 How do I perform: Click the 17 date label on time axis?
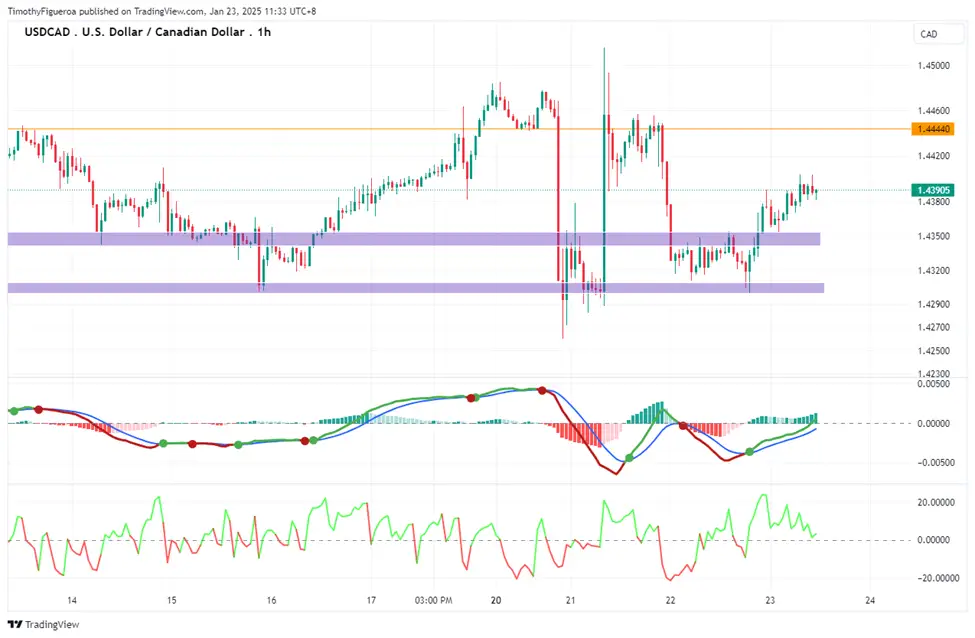point(371,600)
